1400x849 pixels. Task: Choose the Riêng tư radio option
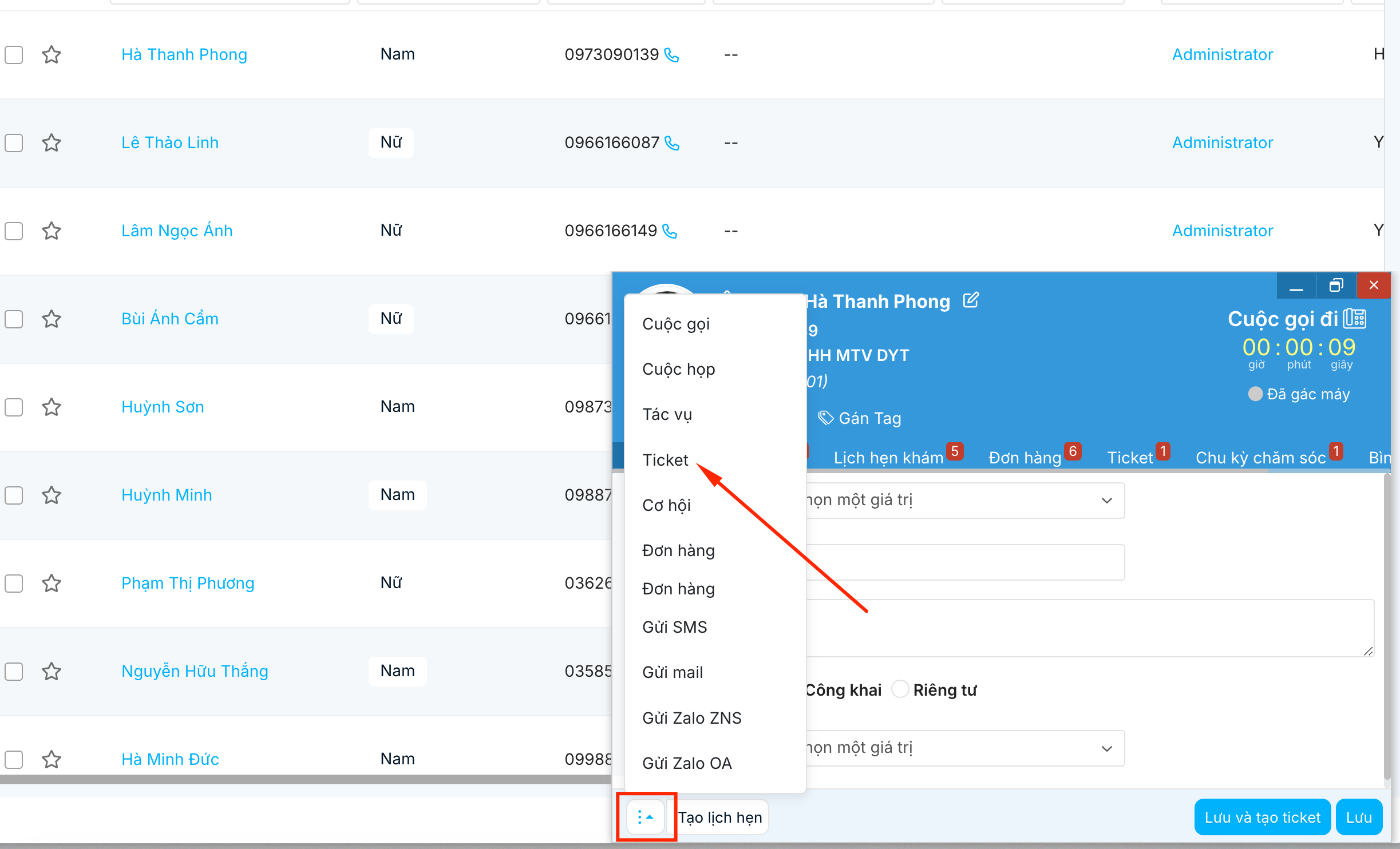pyautogui.click(x=900, y=689)
